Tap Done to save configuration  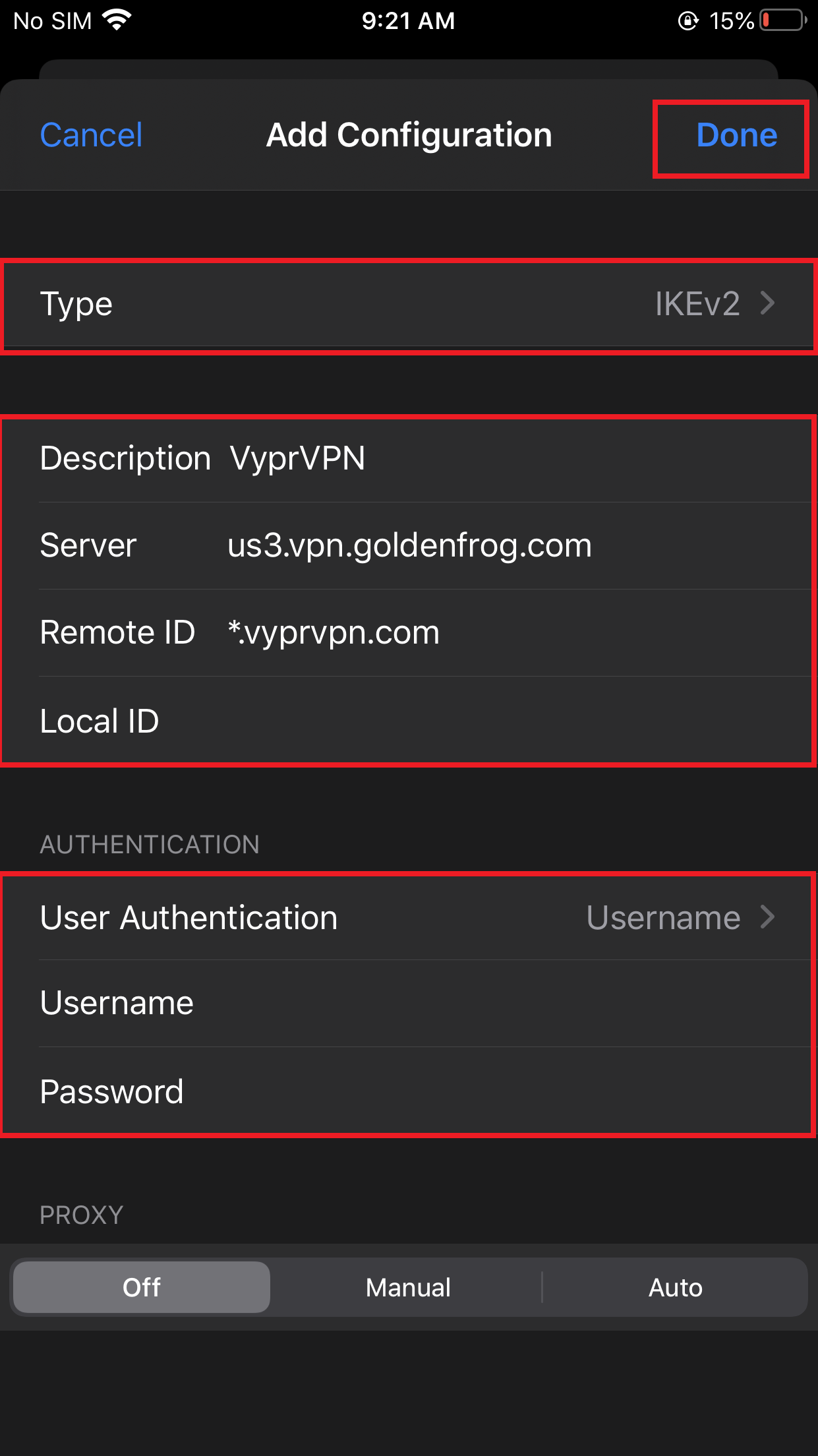(x=736, y=136)
